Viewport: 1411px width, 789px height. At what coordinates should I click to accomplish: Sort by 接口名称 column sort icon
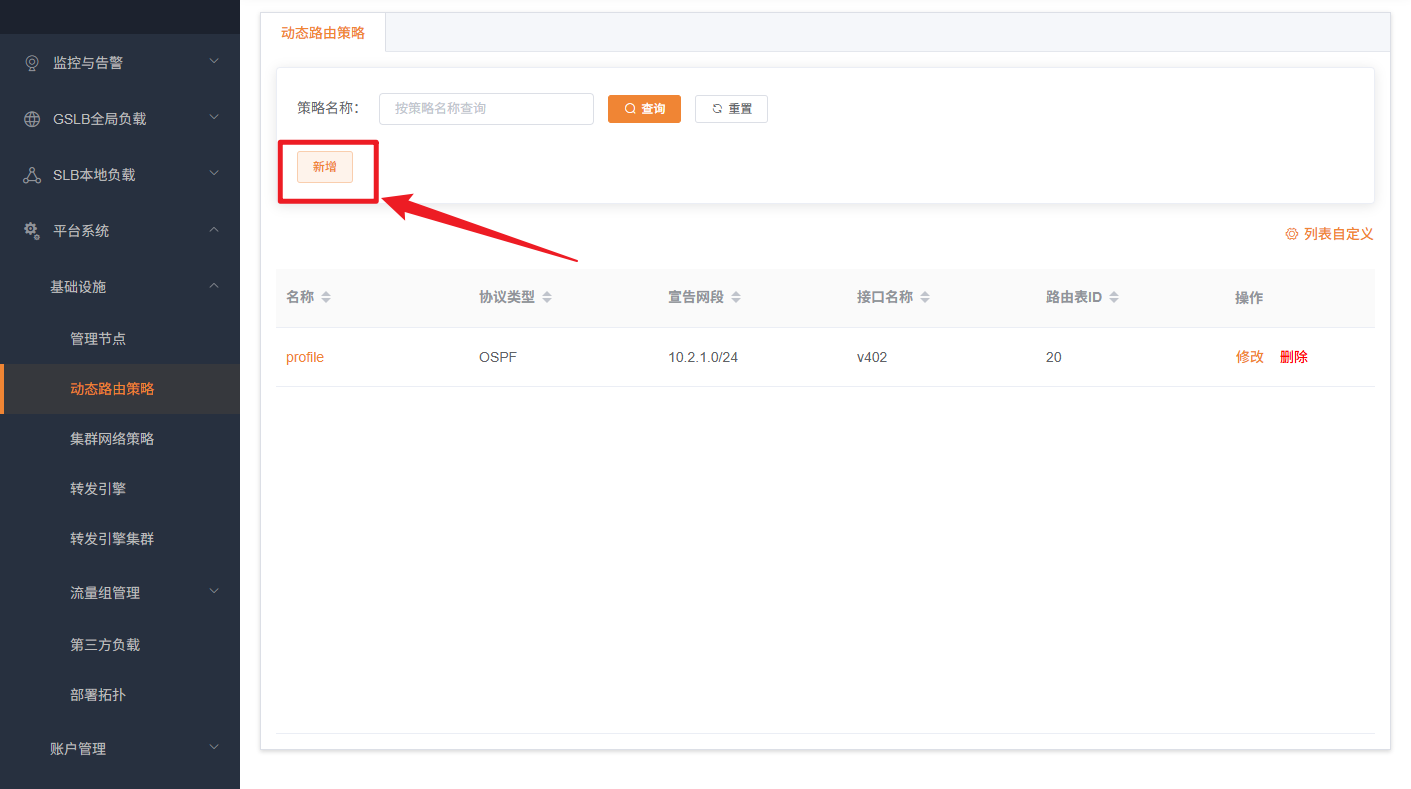[x=925, y=298]
